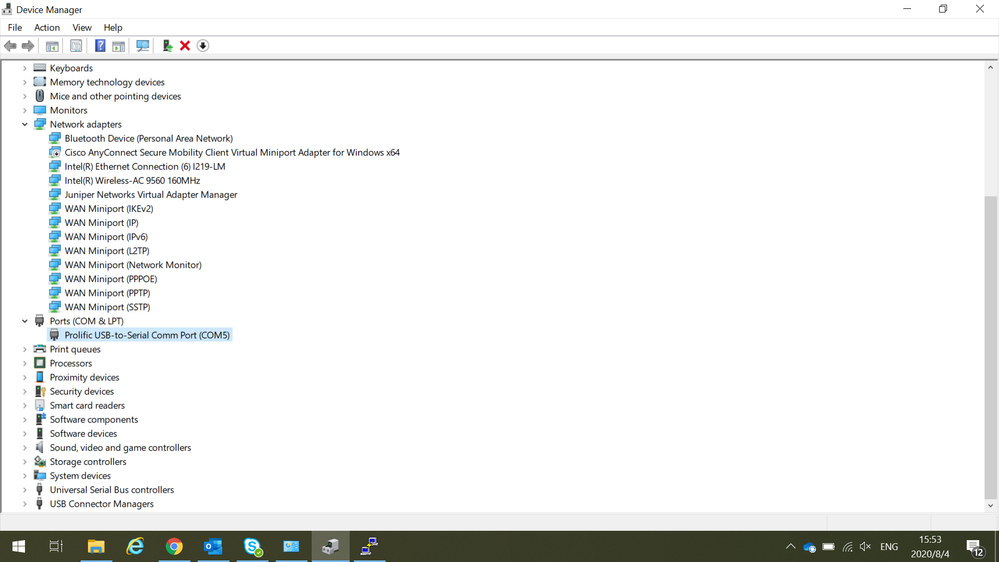Select Juniper Networks Virtual Adapter Manager
Viewport: 999px width, 562px height.
click(150, 194)
